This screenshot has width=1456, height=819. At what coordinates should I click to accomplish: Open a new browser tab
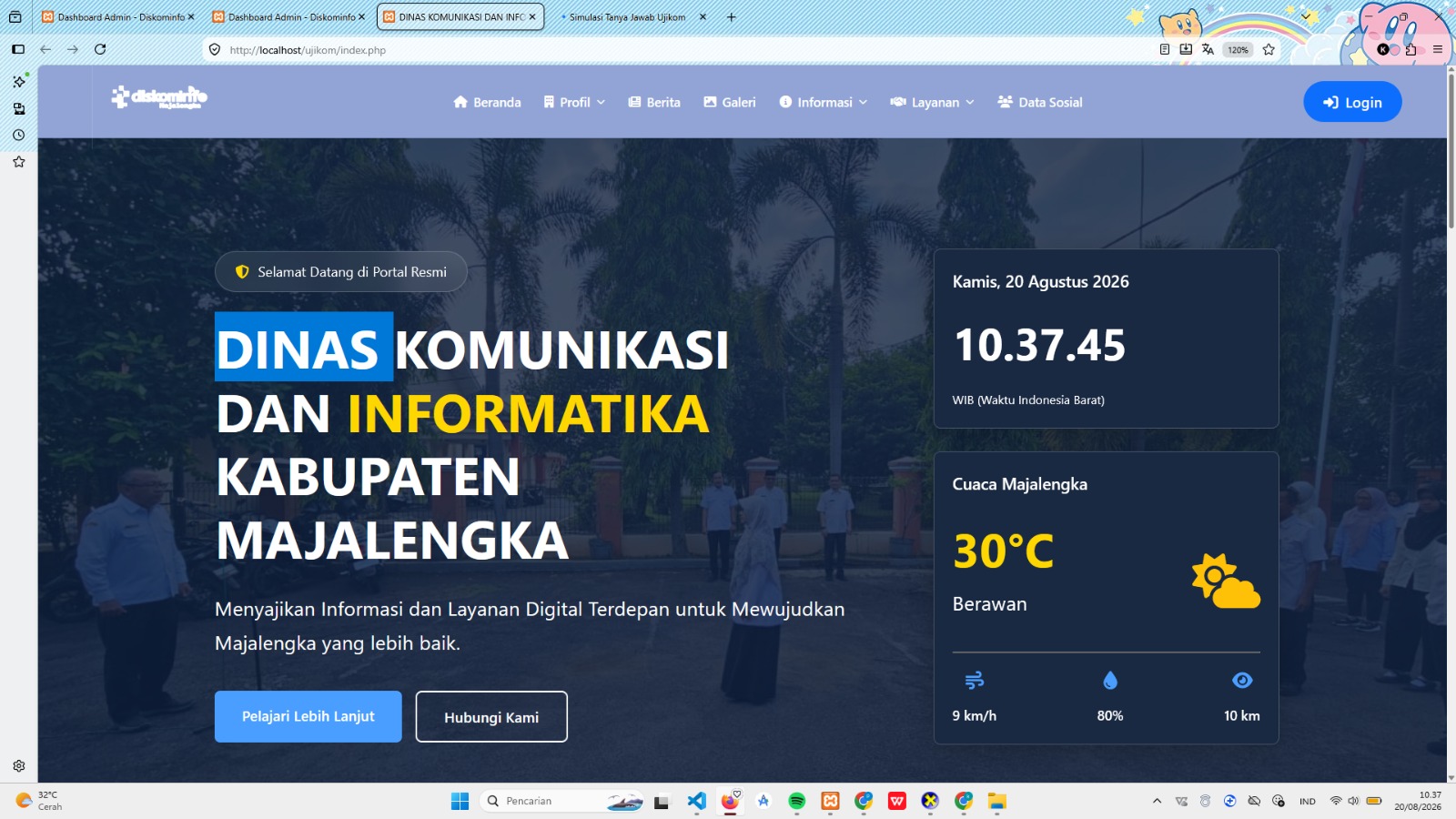tap(731, 17)
